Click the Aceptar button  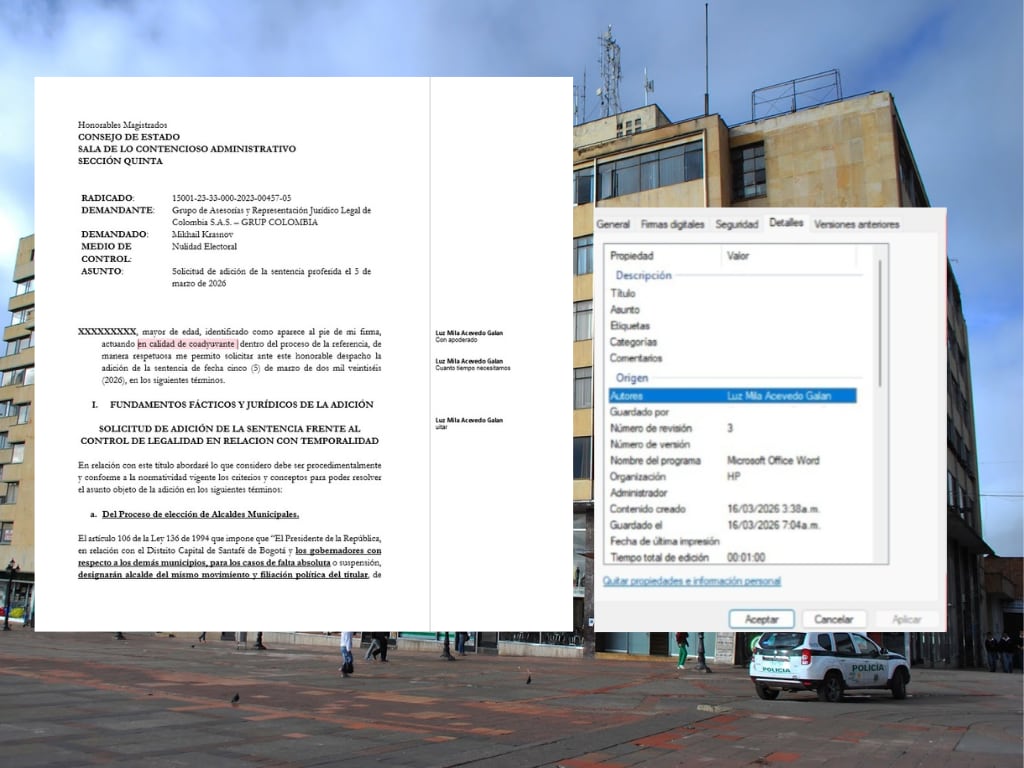[x=761, y=618]
